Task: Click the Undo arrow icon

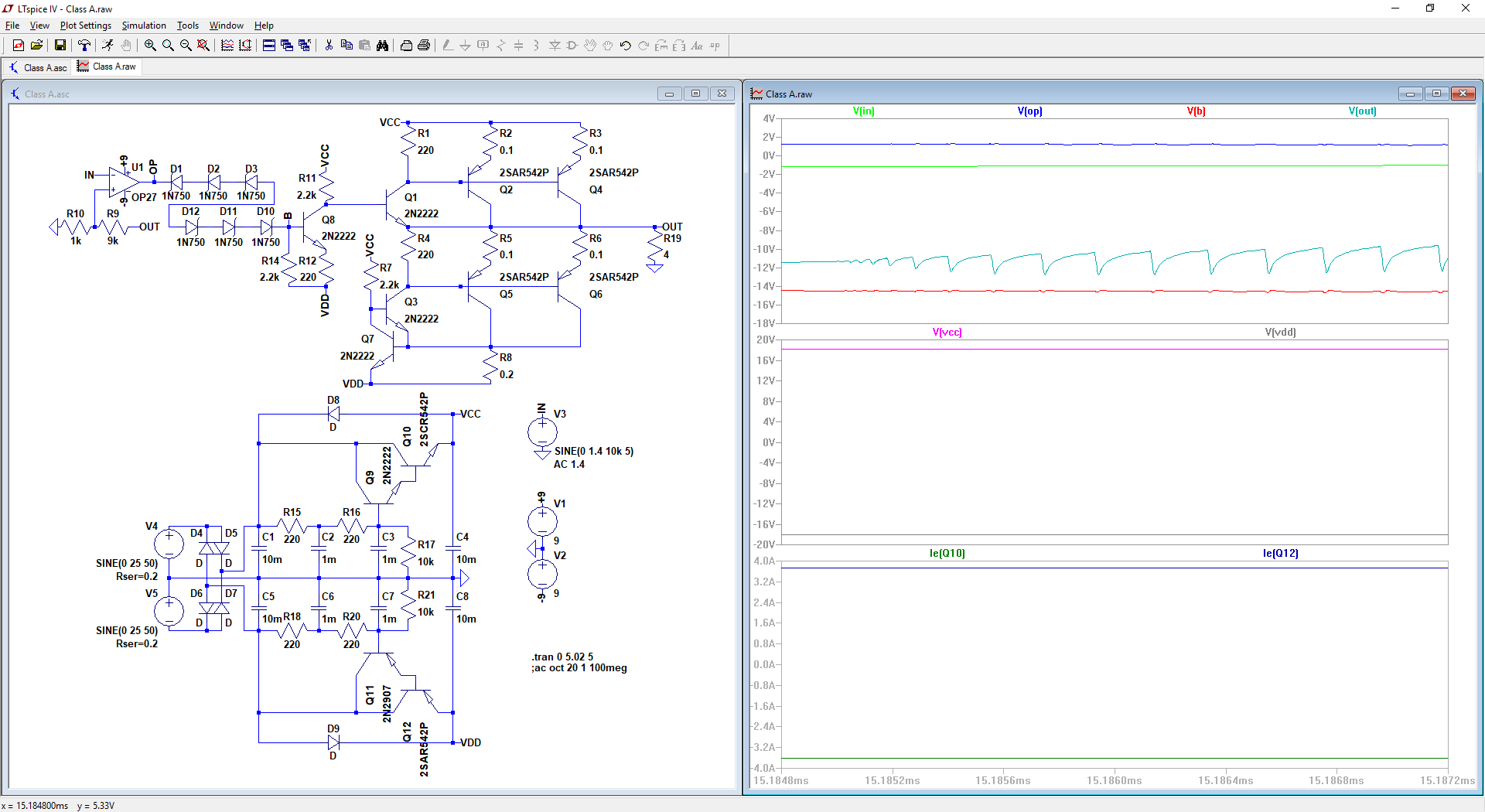Action: click(626, 46)
